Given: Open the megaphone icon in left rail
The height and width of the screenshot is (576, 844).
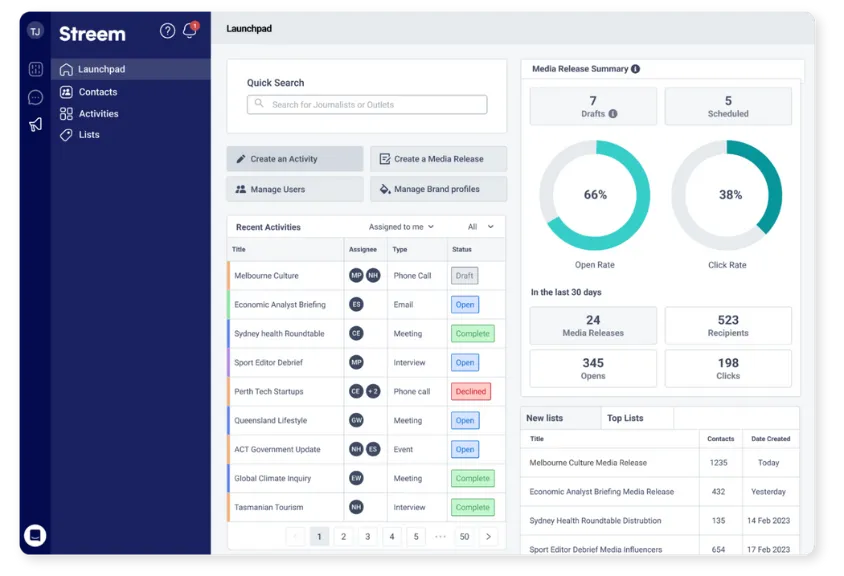Looking at the screenshot, I should [36, 125].
